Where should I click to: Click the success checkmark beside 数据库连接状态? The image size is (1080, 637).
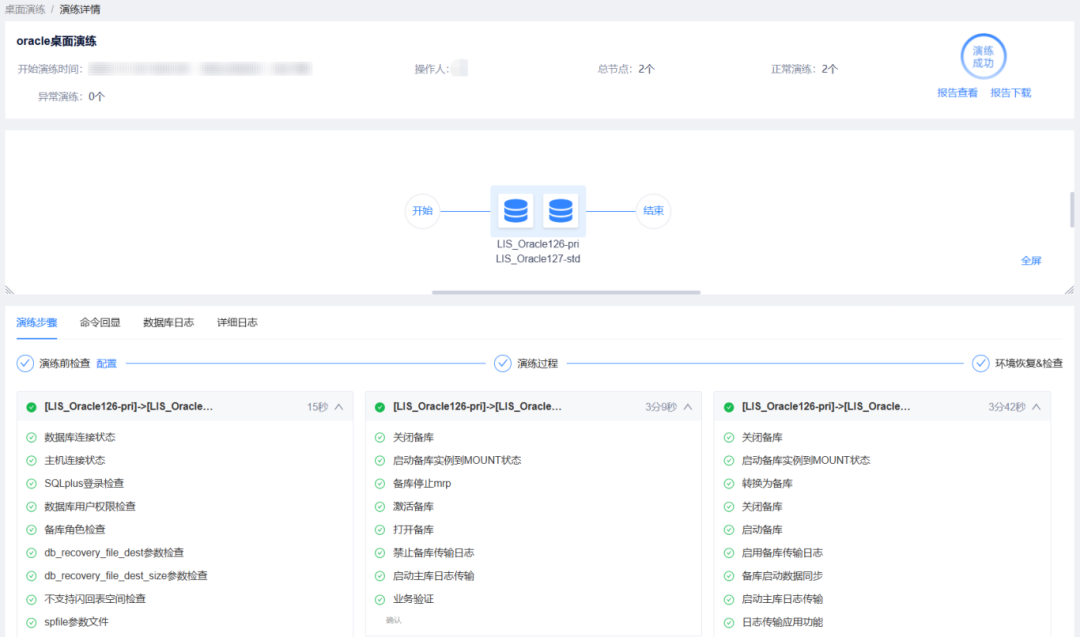coord(31,437)
